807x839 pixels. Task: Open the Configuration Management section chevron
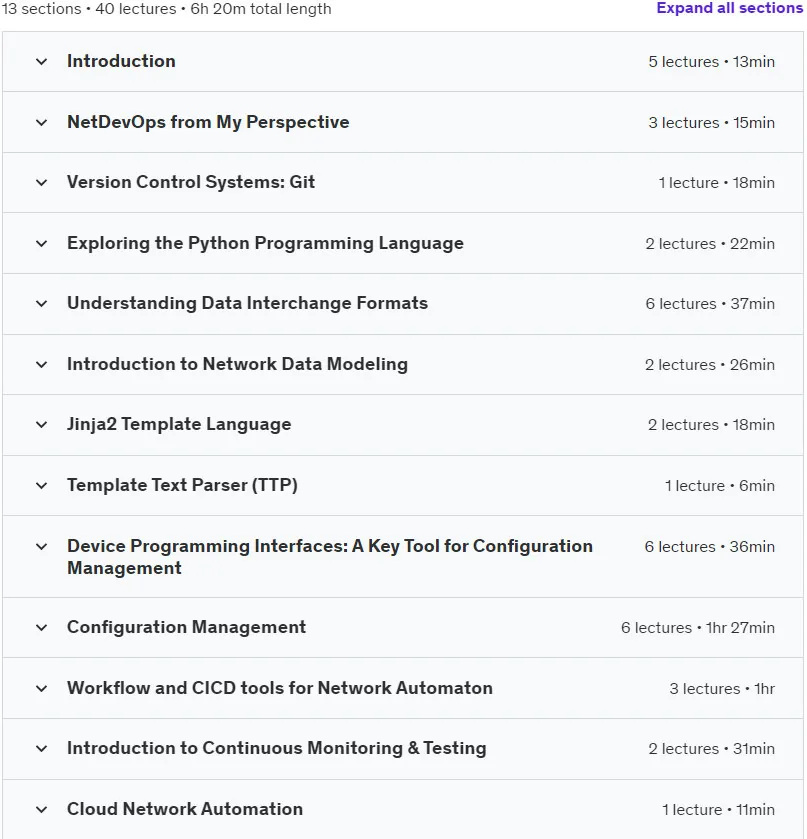pyautogui.click(x=41, y=627)
